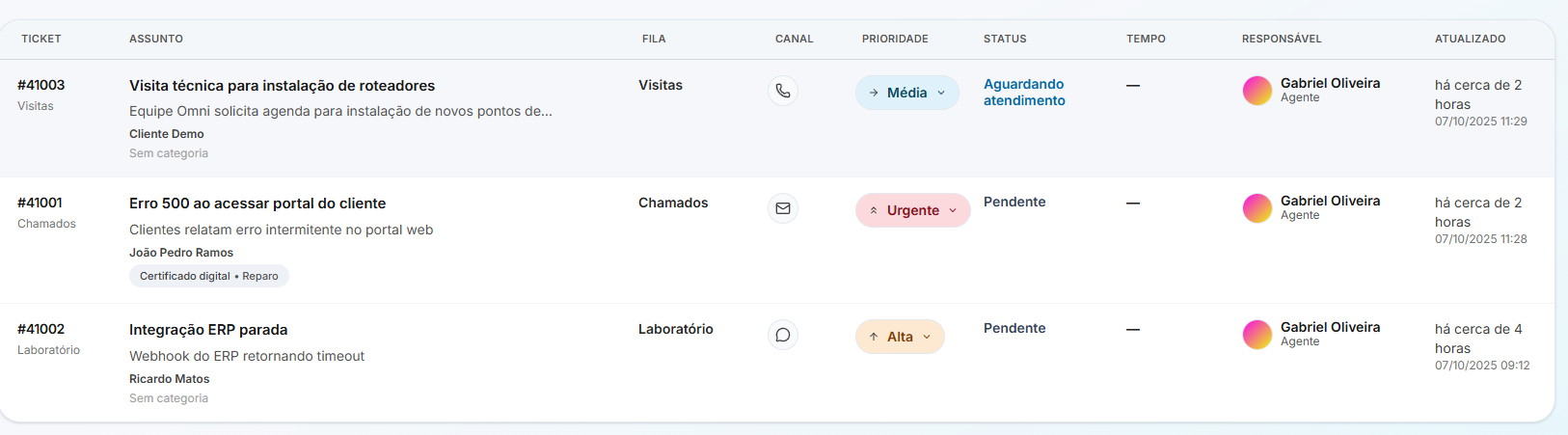1568x435 pixels.
Task: Click Gabriel Oliveira avatar on ticket #41001
Action: 1257,208
